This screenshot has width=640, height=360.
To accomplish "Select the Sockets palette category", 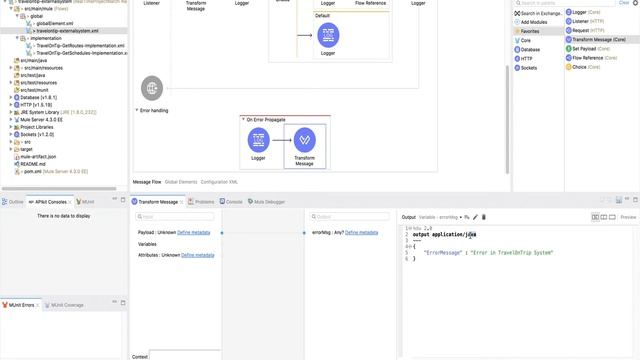I will 526,68.
